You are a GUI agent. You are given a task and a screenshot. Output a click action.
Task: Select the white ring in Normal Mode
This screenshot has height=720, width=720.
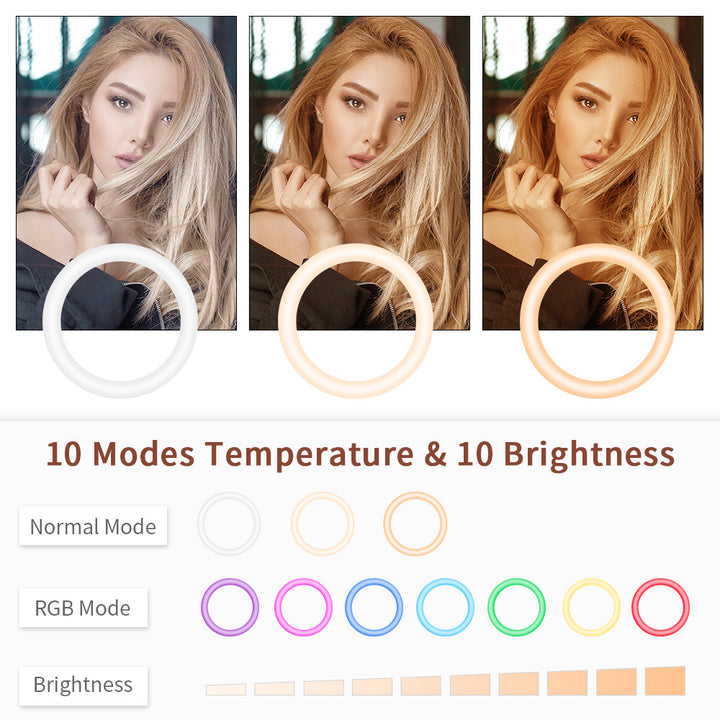tap(229, 524)
